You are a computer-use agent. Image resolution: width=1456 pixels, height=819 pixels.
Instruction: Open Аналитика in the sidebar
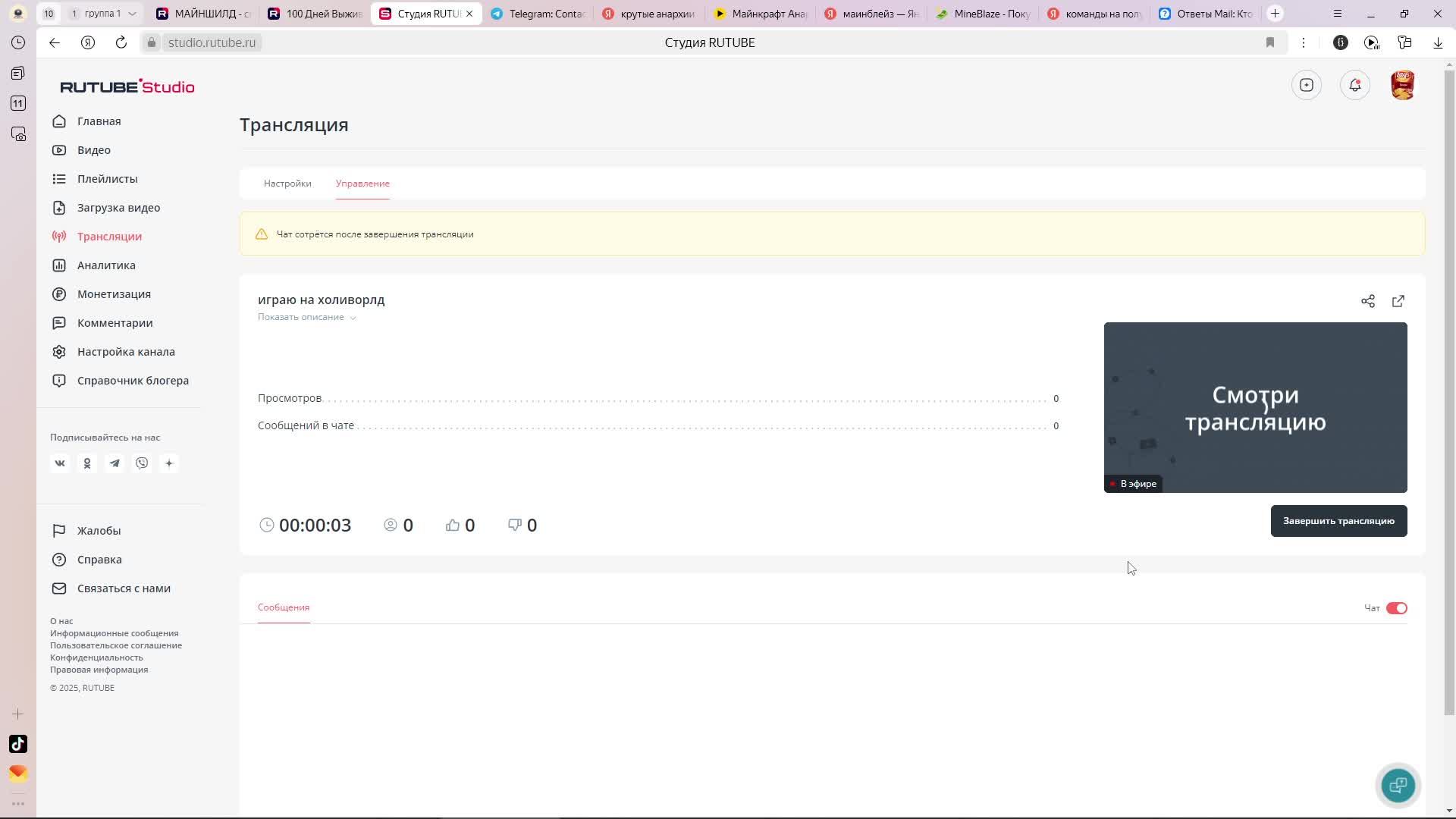[x=106, y=265]
